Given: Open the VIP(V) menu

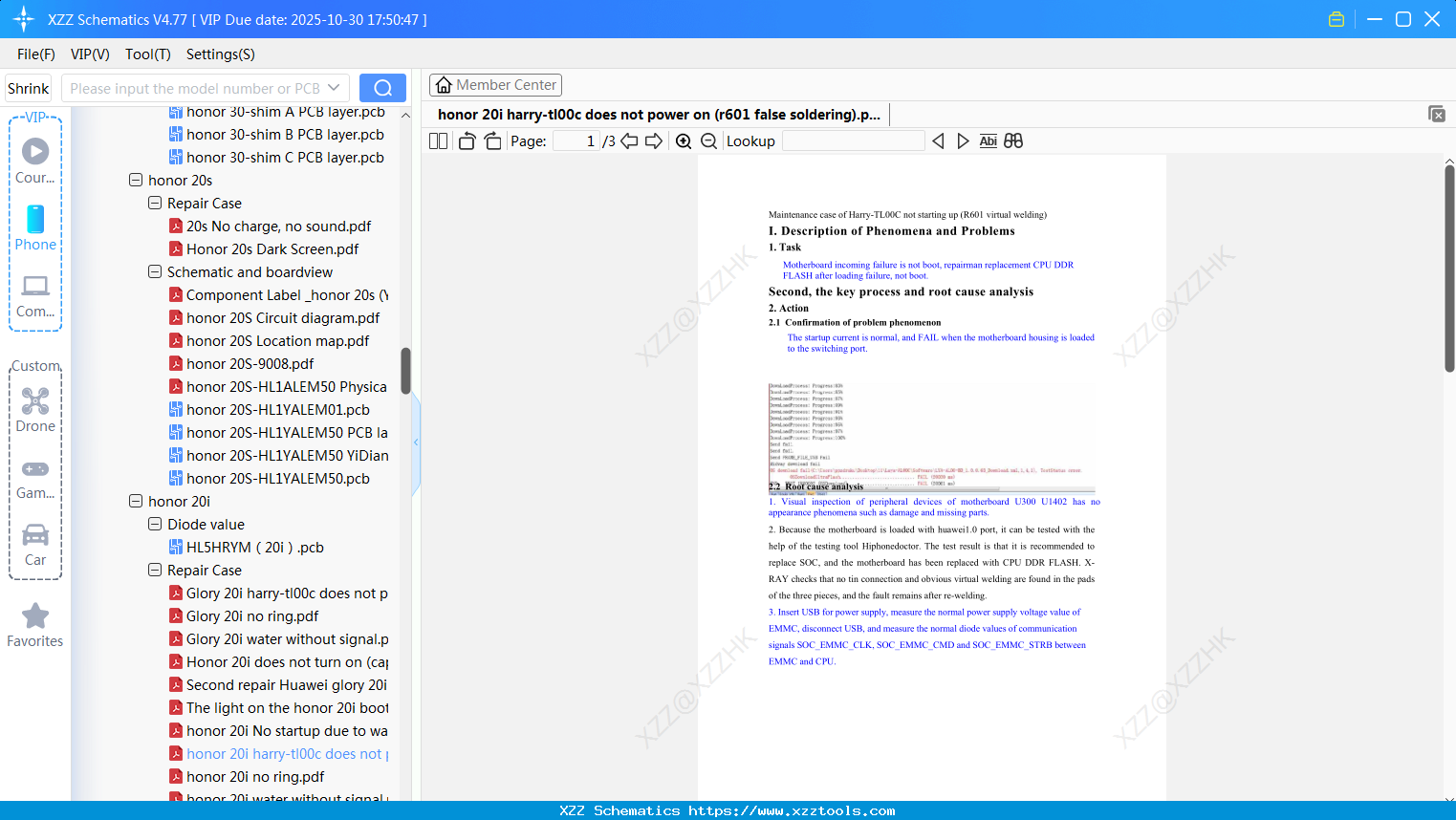Looking at the screenshot, I should tap(90, 54).
